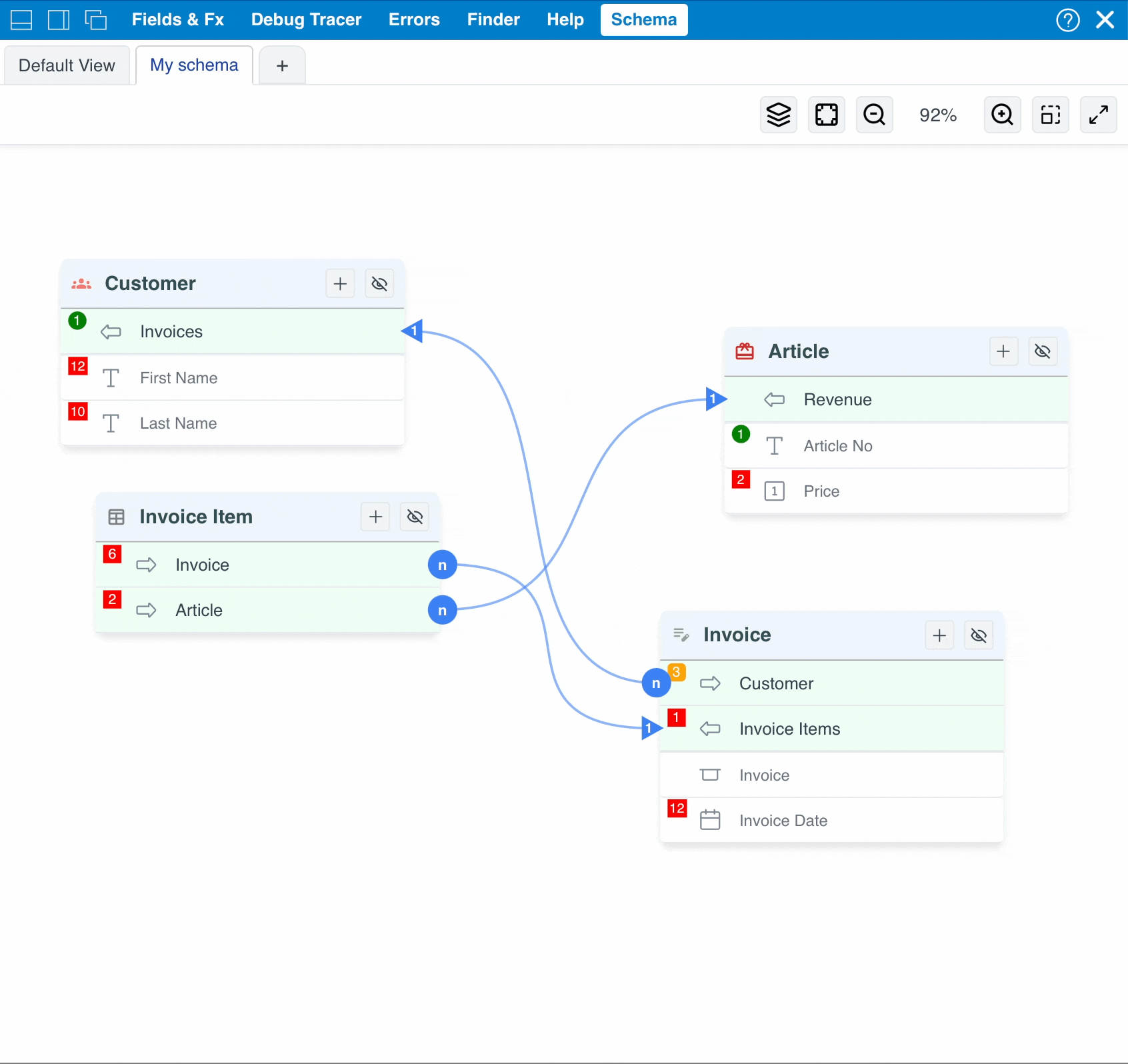Add a field to Invoice Item table
Viewport: 1128px width, 1064px height.
pos(375,517)
